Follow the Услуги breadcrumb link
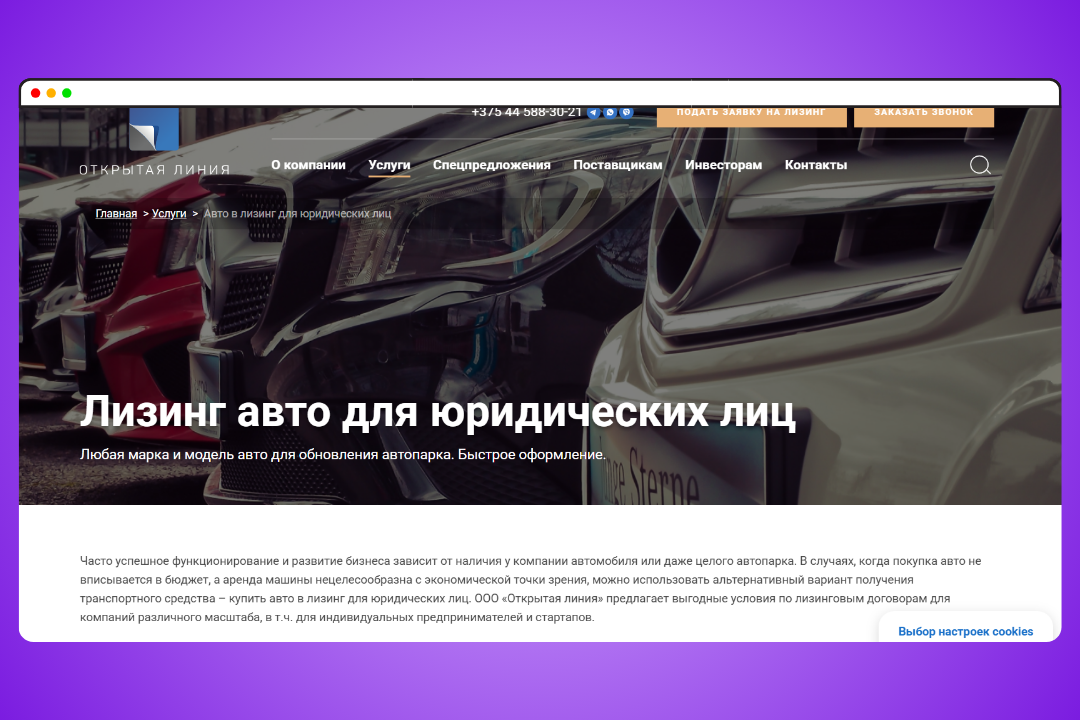 coord(169,214)
